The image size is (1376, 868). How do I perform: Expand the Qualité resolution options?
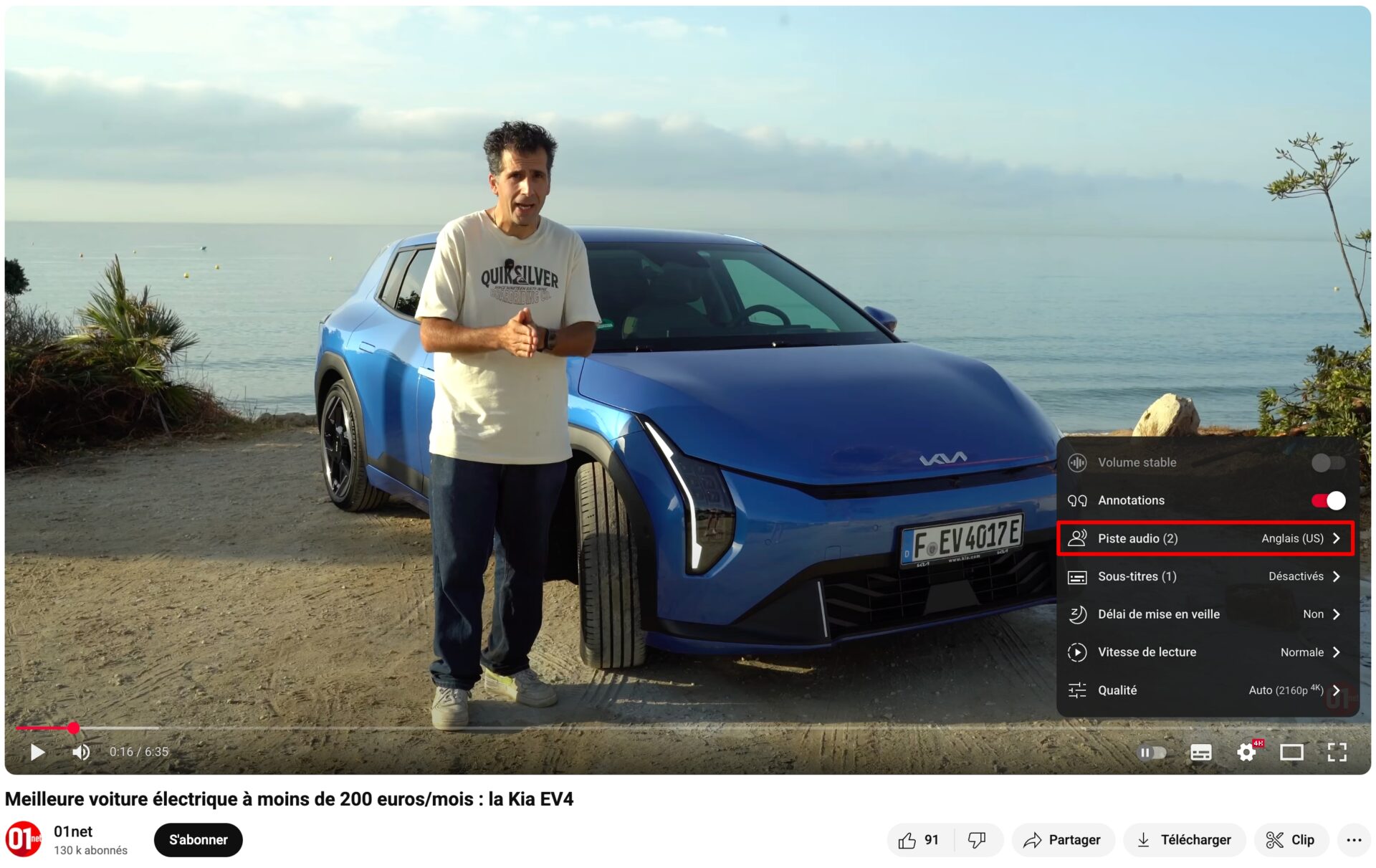pyautogui.click(x=1205, y=690)
